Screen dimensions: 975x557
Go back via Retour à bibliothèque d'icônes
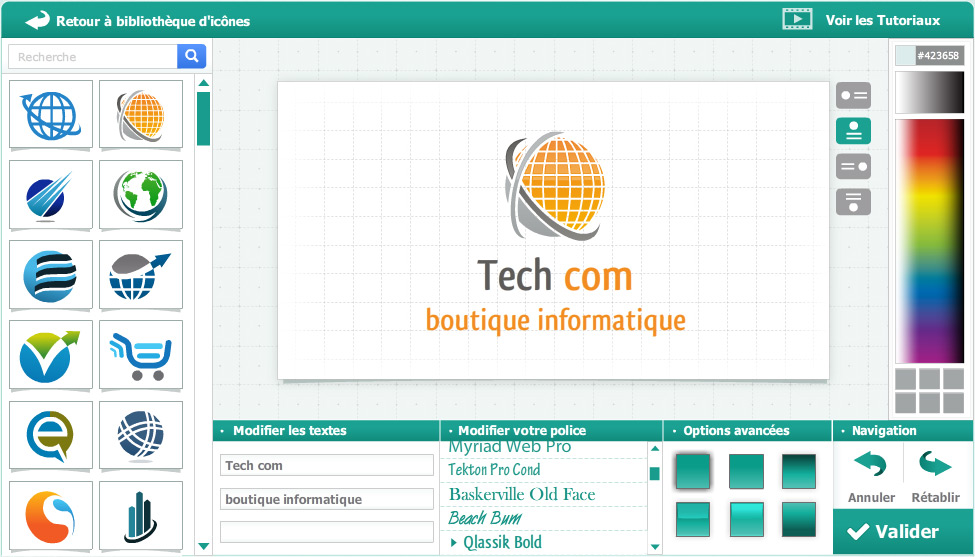pyautogui.click(x=138, y=21)
